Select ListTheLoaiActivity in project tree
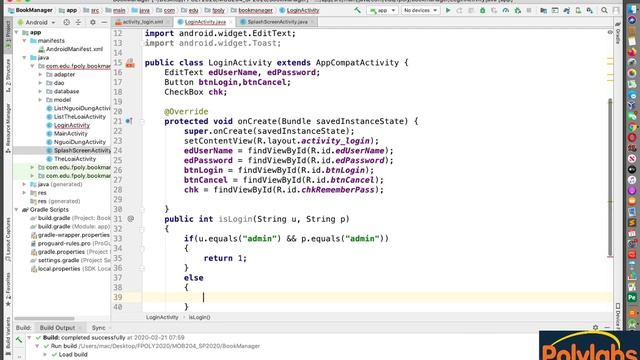The image size is (640, 360). 80,117
